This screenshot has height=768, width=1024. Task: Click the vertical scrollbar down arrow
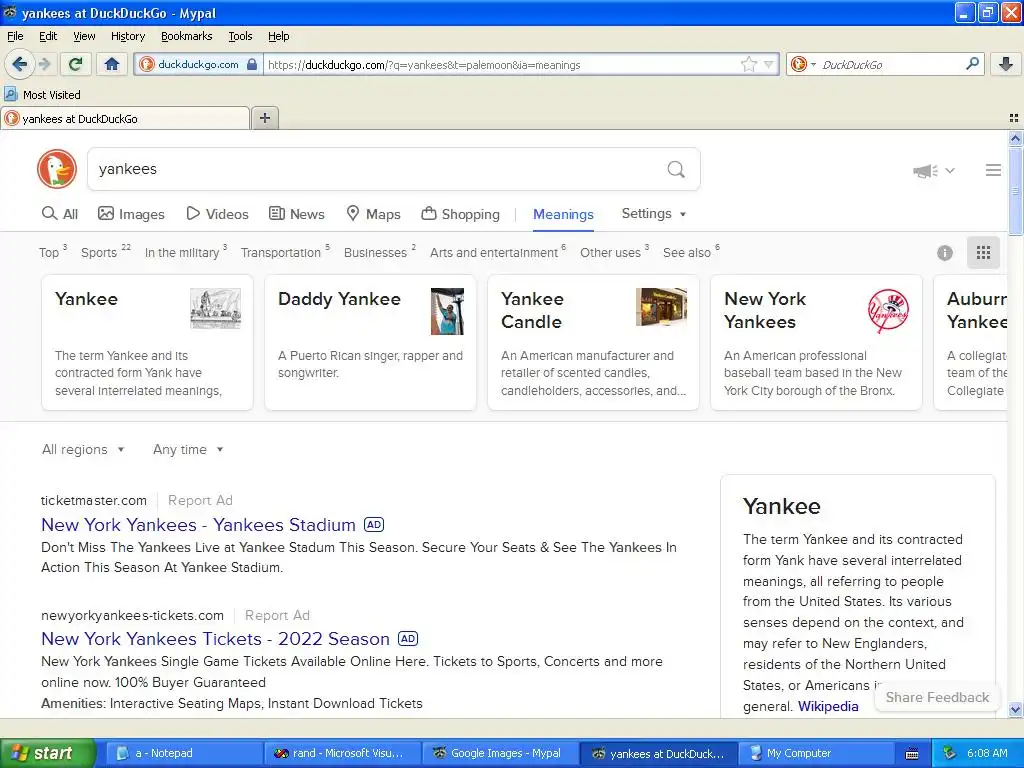1015,709
